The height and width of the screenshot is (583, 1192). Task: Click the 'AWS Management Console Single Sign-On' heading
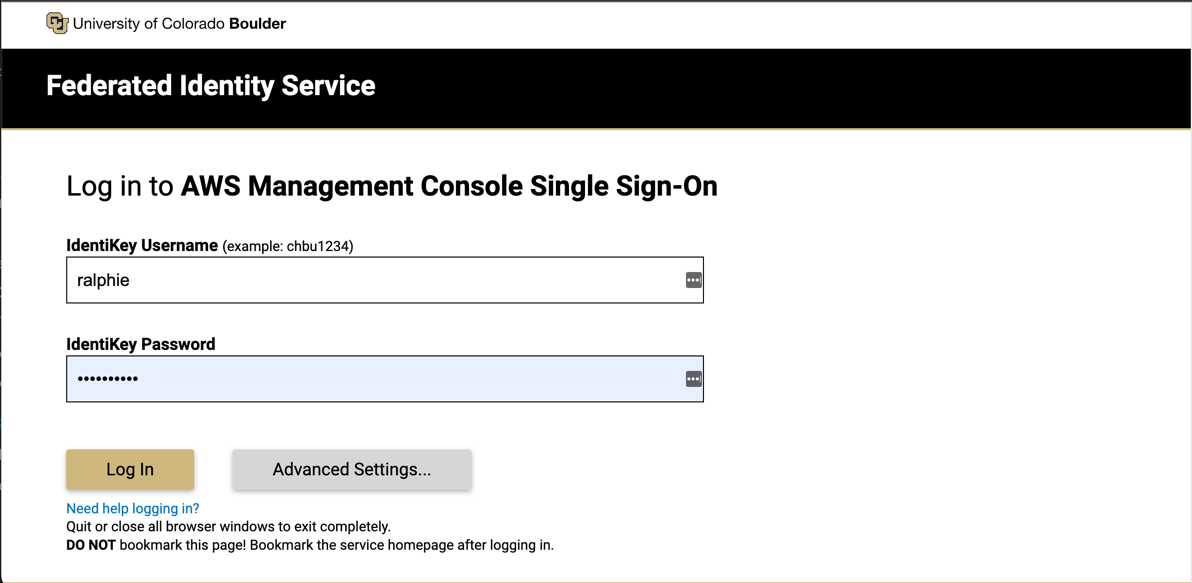[449, 186]
